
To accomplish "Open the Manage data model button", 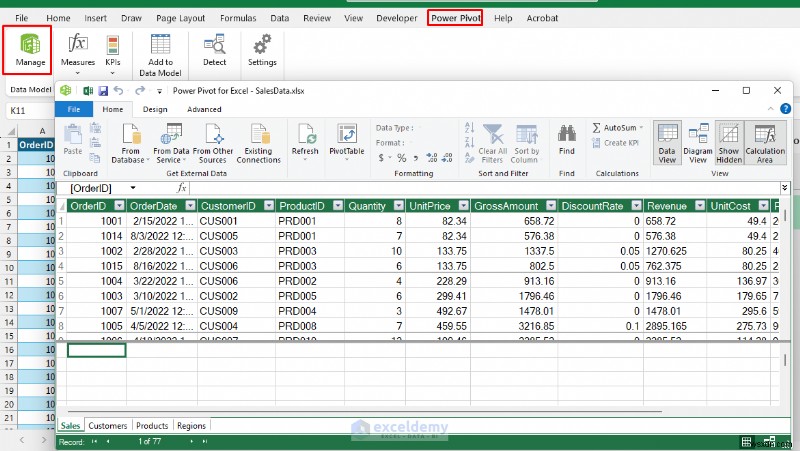I will coord(30,50).
